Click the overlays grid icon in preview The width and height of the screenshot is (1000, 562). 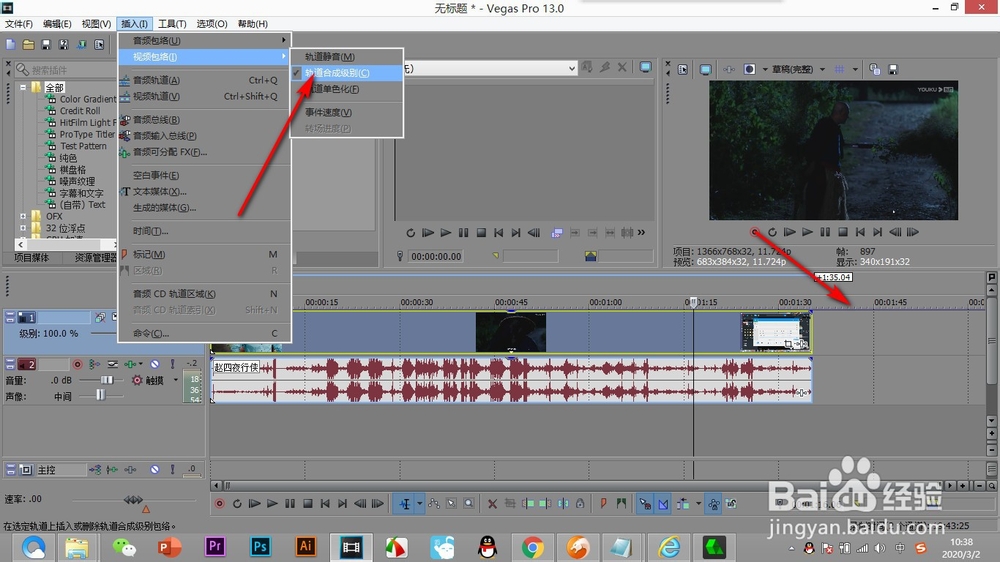pyautogui.click(x=840, y=69)
